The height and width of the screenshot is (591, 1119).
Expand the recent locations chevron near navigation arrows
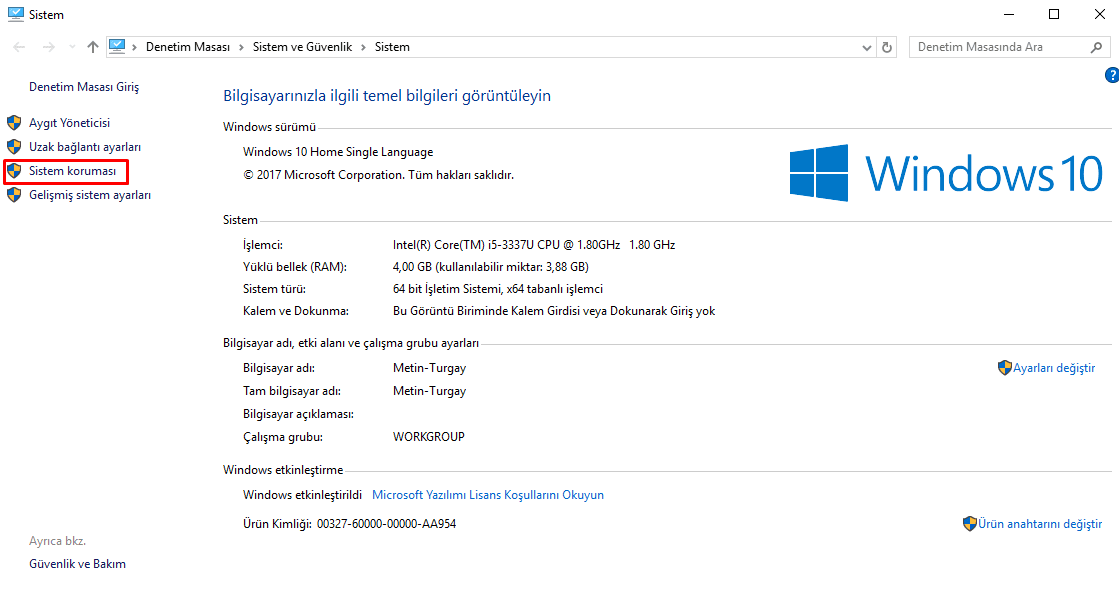[71, 47]
